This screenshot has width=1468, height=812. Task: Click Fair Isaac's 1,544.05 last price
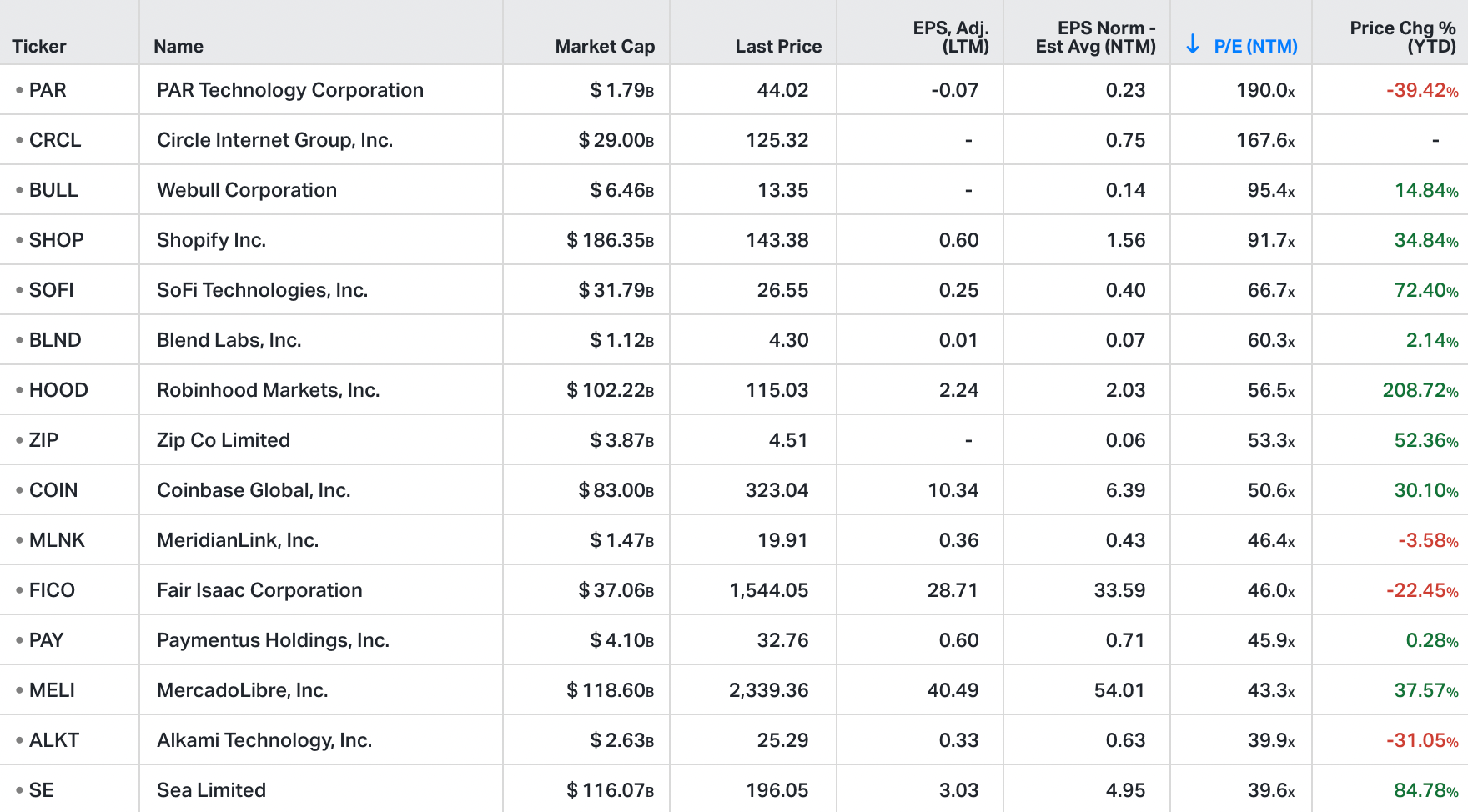tap(769, 590)
